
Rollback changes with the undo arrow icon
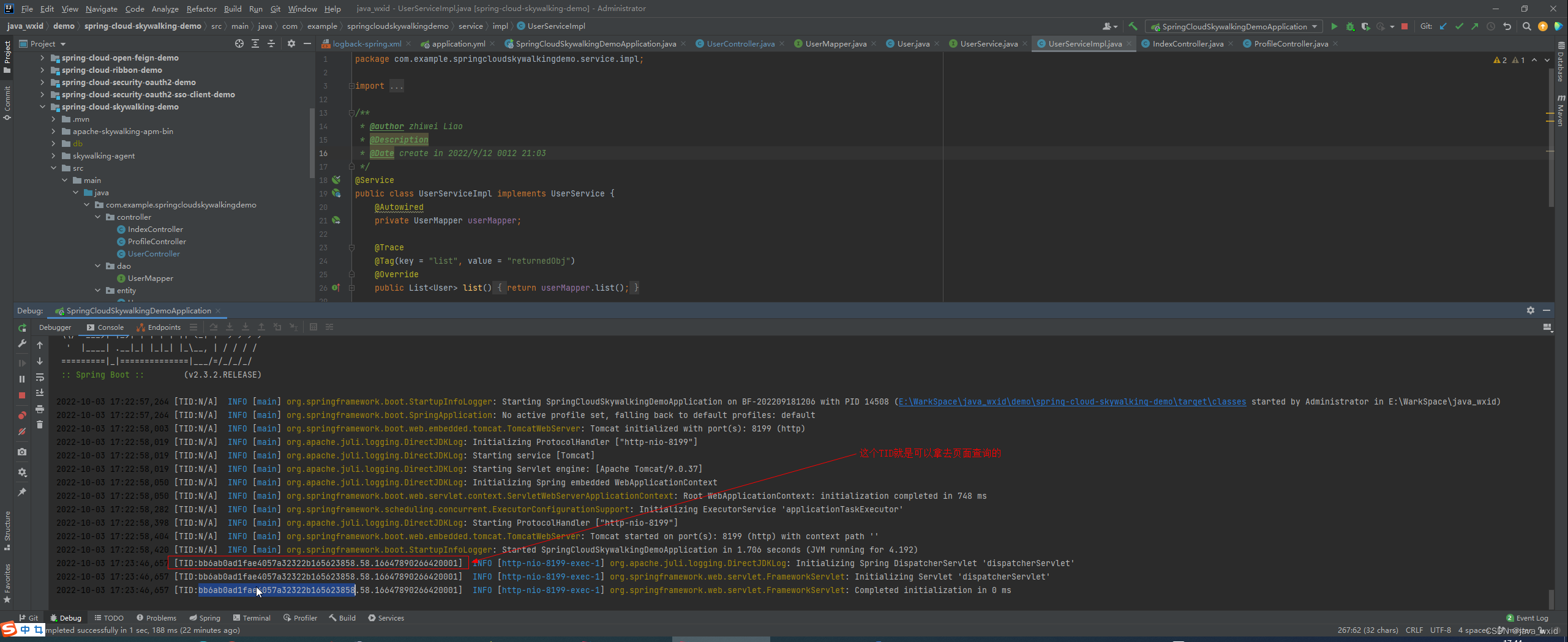tap(1507, 26)
